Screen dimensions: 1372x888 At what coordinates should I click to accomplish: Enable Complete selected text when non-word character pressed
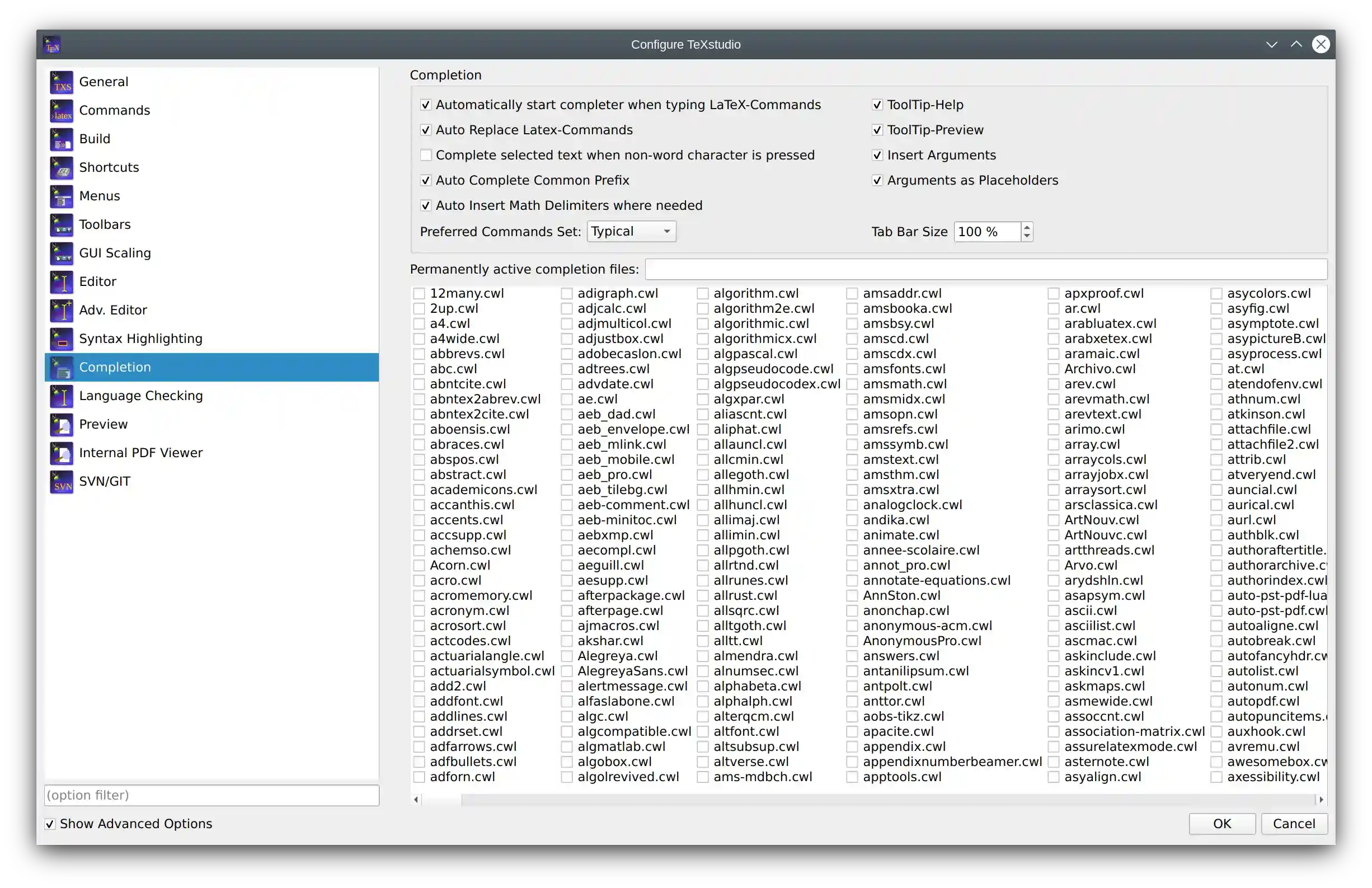(426, 154)
